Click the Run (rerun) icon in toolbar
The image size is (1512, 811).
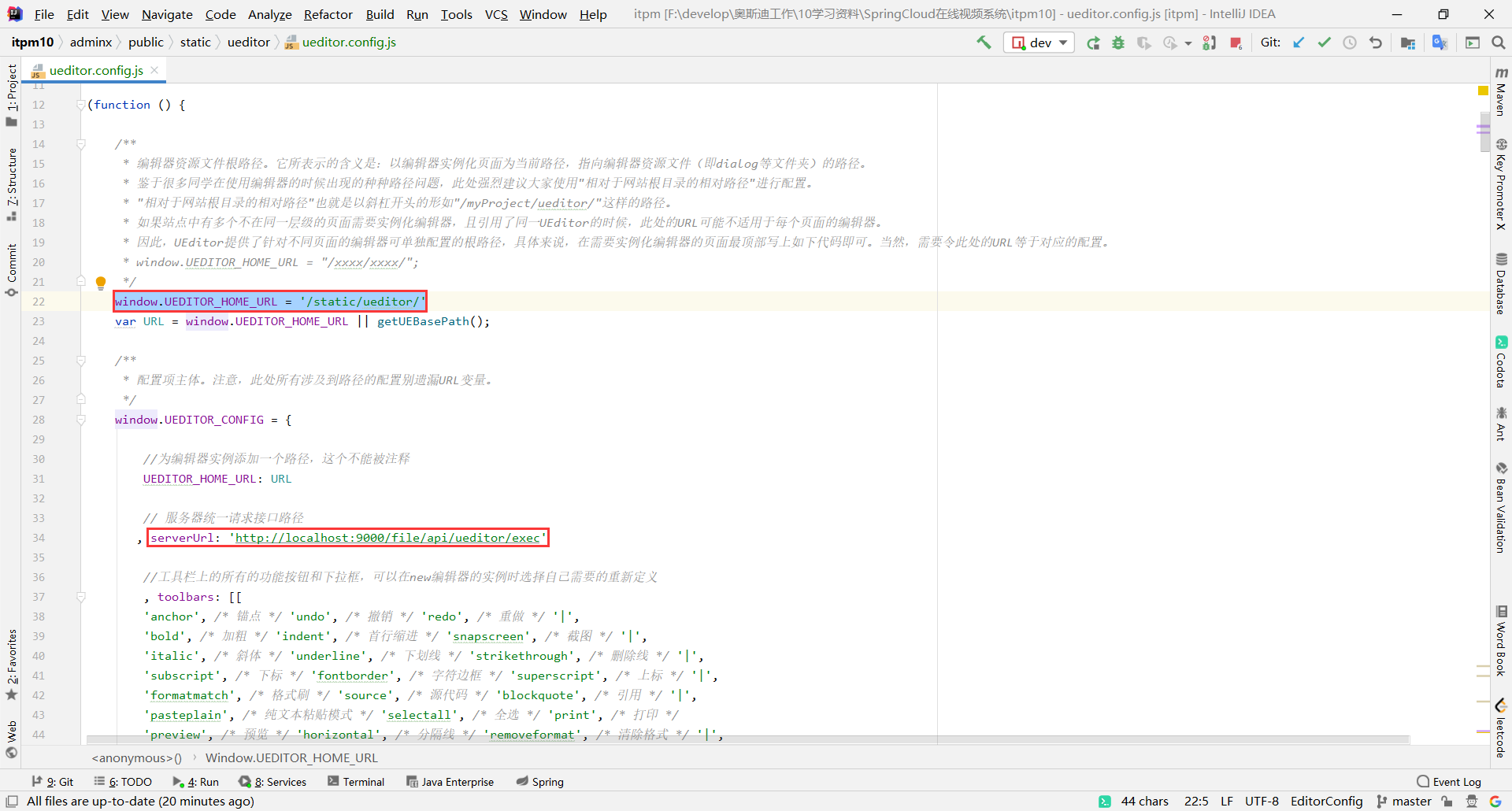coord(1093,43)
